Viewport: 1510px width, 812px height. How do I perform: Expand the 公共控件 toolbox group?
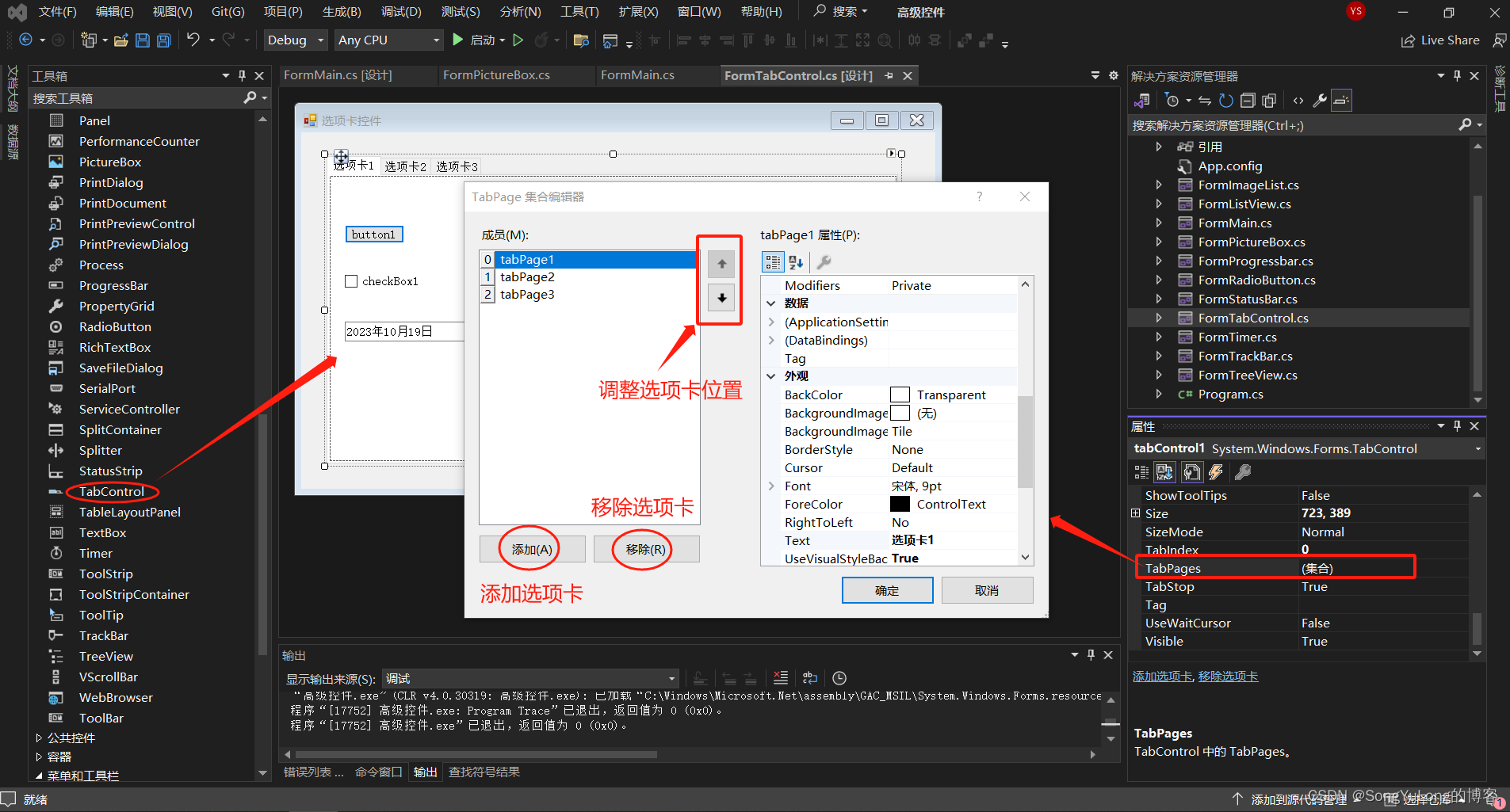(39, 738)
